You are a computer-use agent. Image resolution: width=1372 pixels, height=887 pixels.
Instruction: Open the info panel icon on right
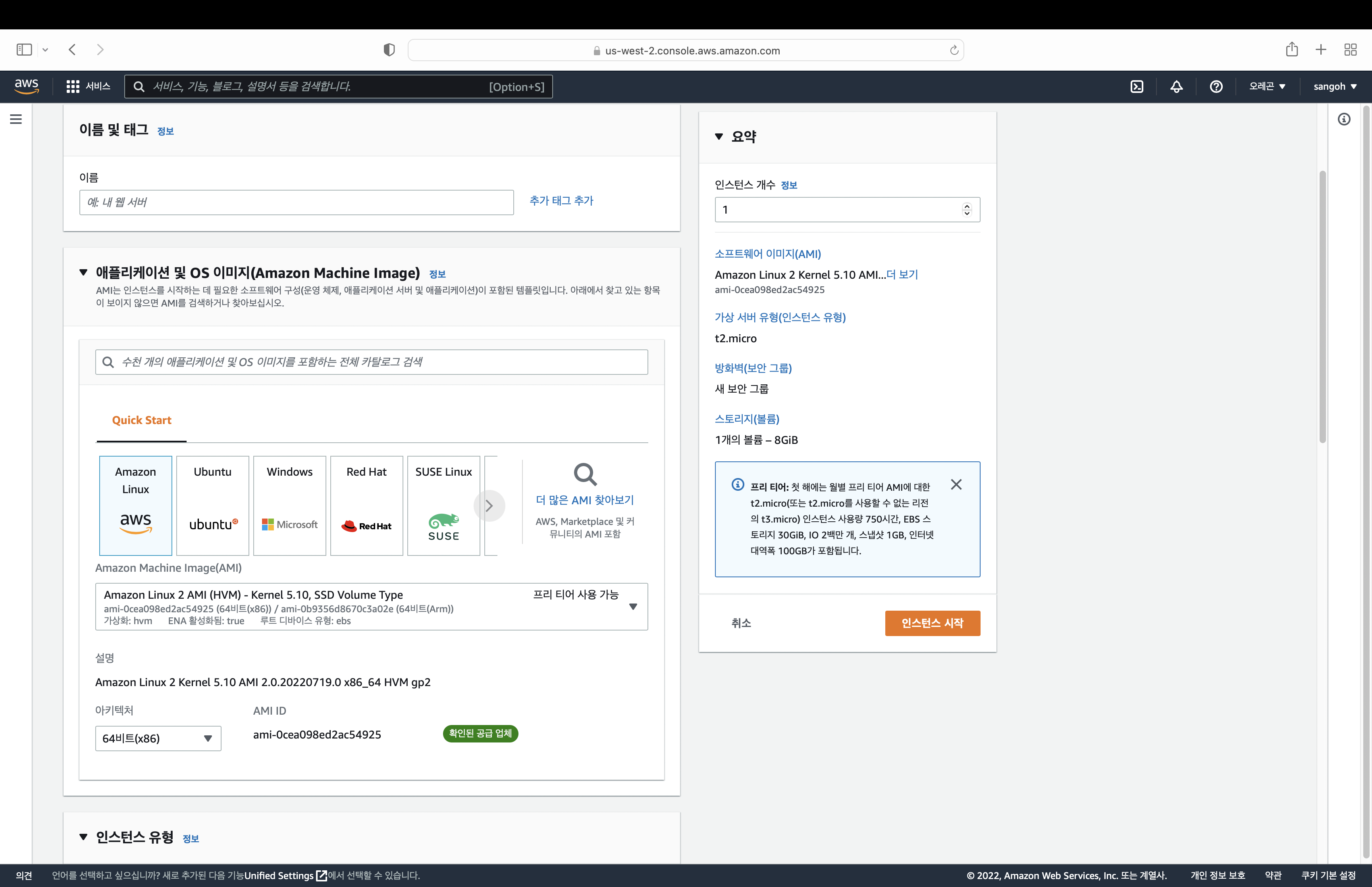coord(1344,119)
